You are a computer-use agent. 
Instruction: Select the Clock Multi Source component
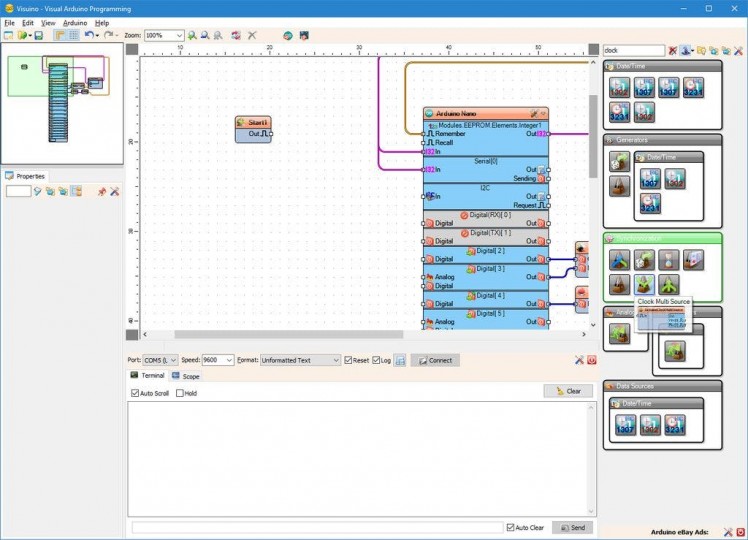coord(645,285)
